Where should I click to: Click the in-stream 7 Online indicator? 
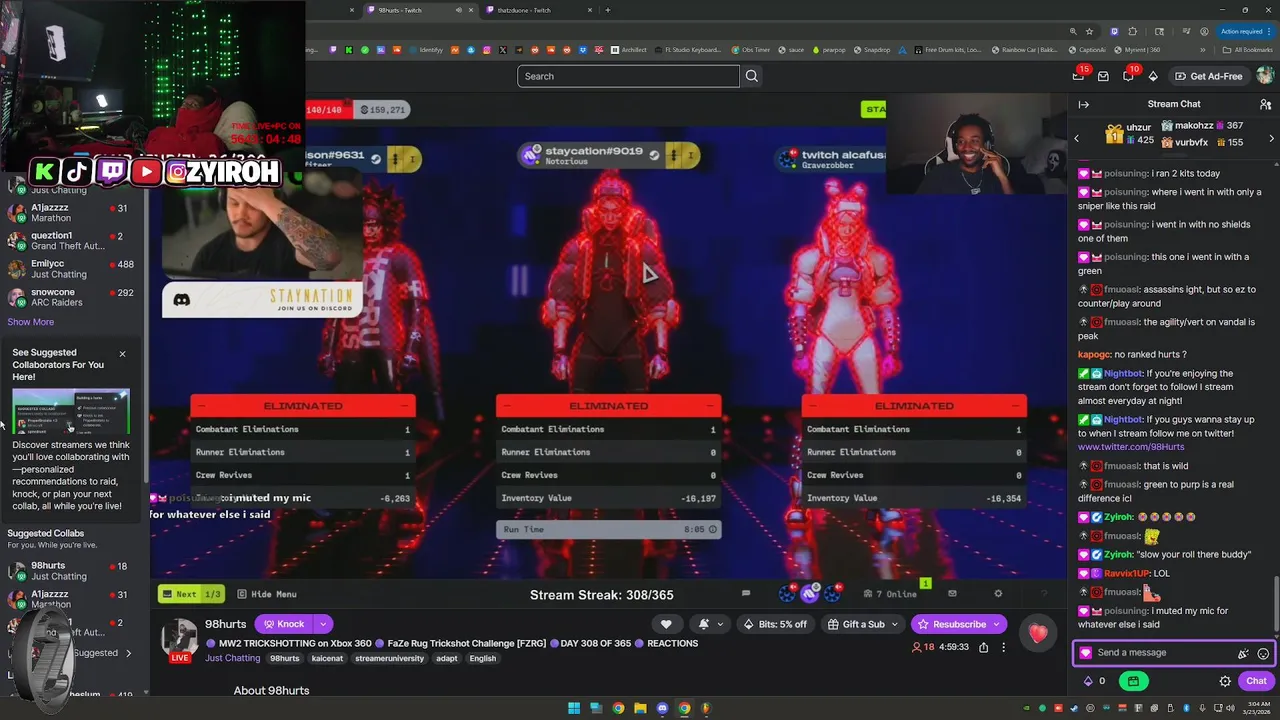click(x=890, y=594)
